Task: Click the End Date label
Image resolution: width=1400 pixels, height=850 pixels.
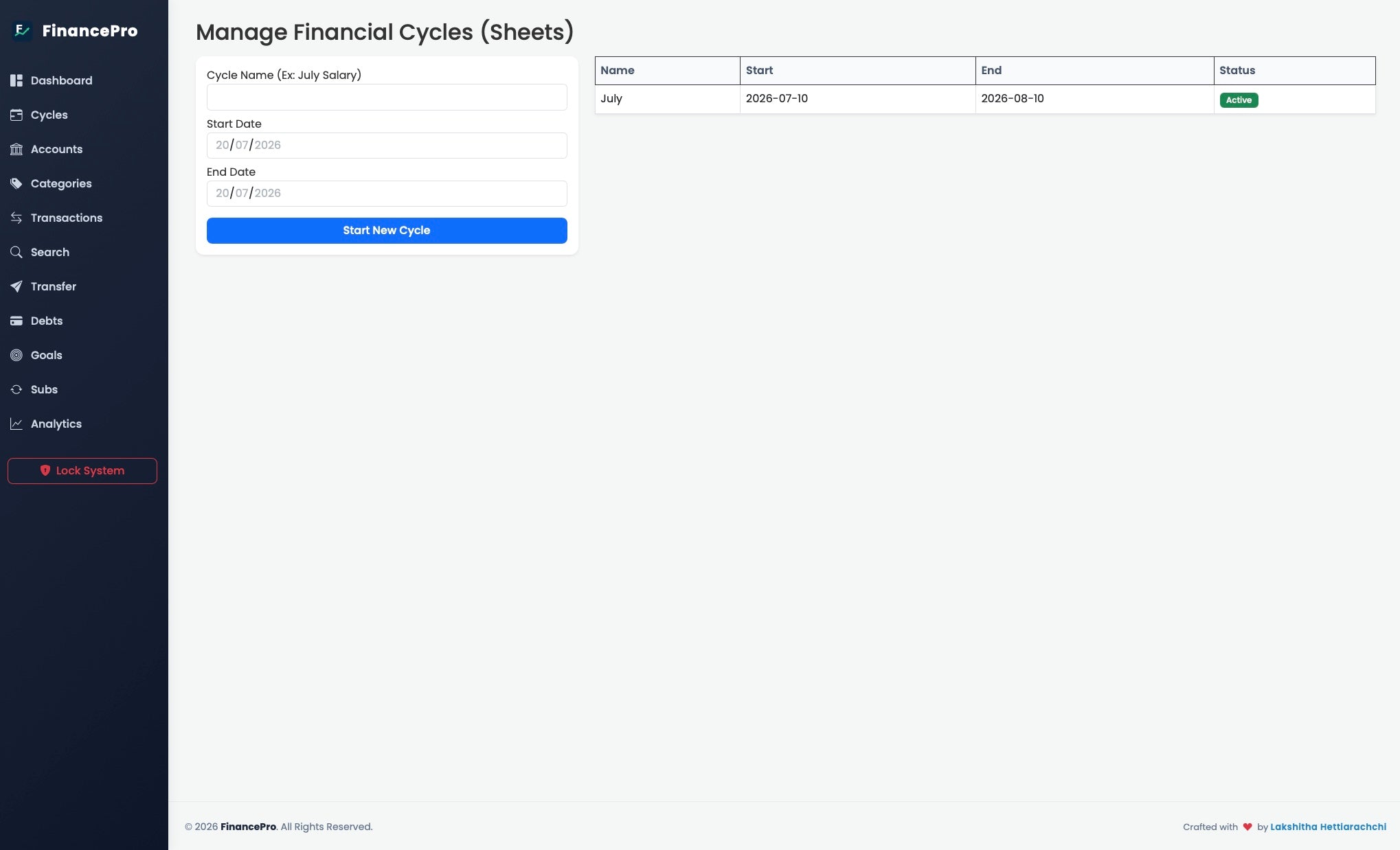Action: coord(231,172)
